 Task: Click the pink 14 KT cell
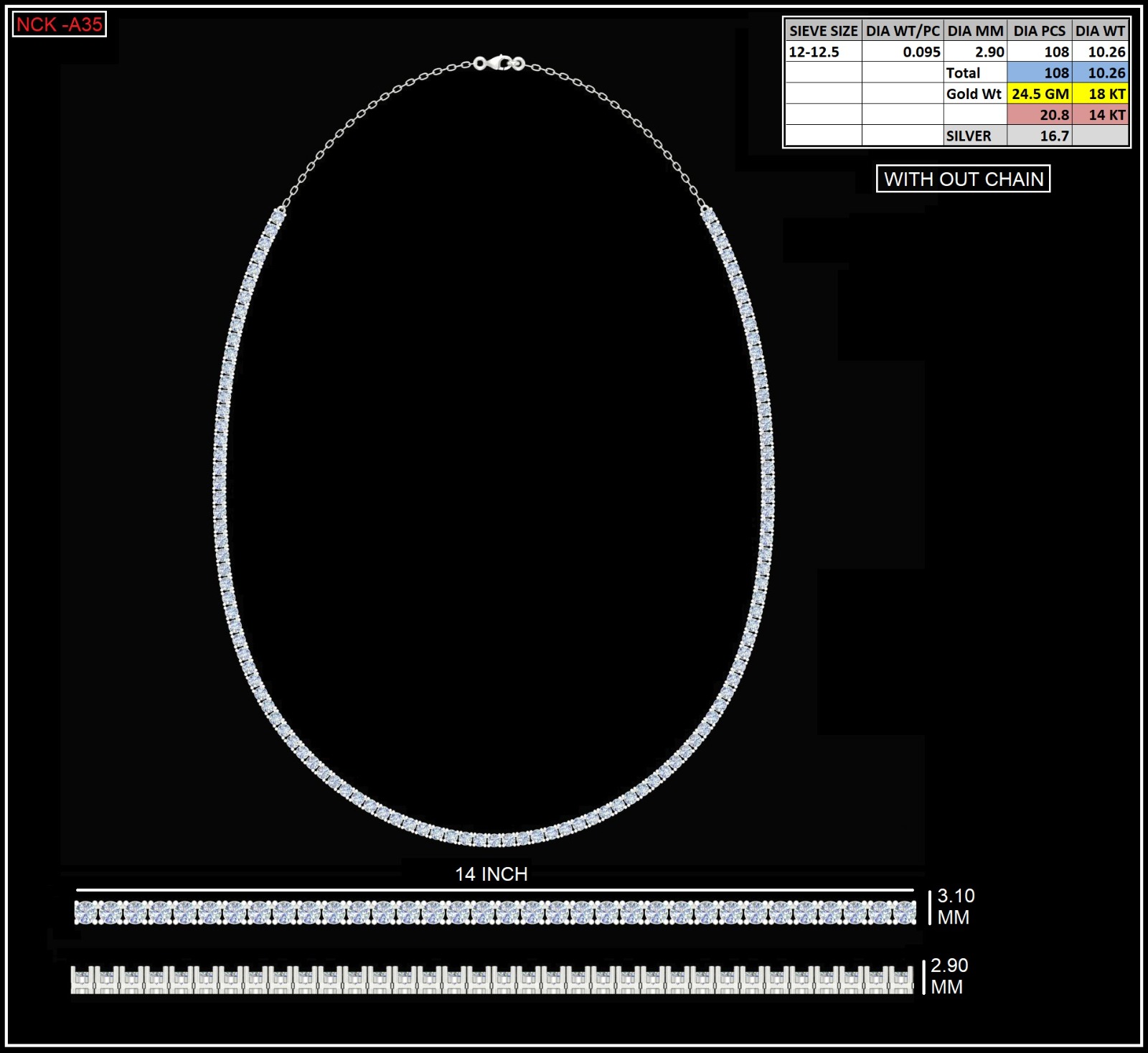1100,115
